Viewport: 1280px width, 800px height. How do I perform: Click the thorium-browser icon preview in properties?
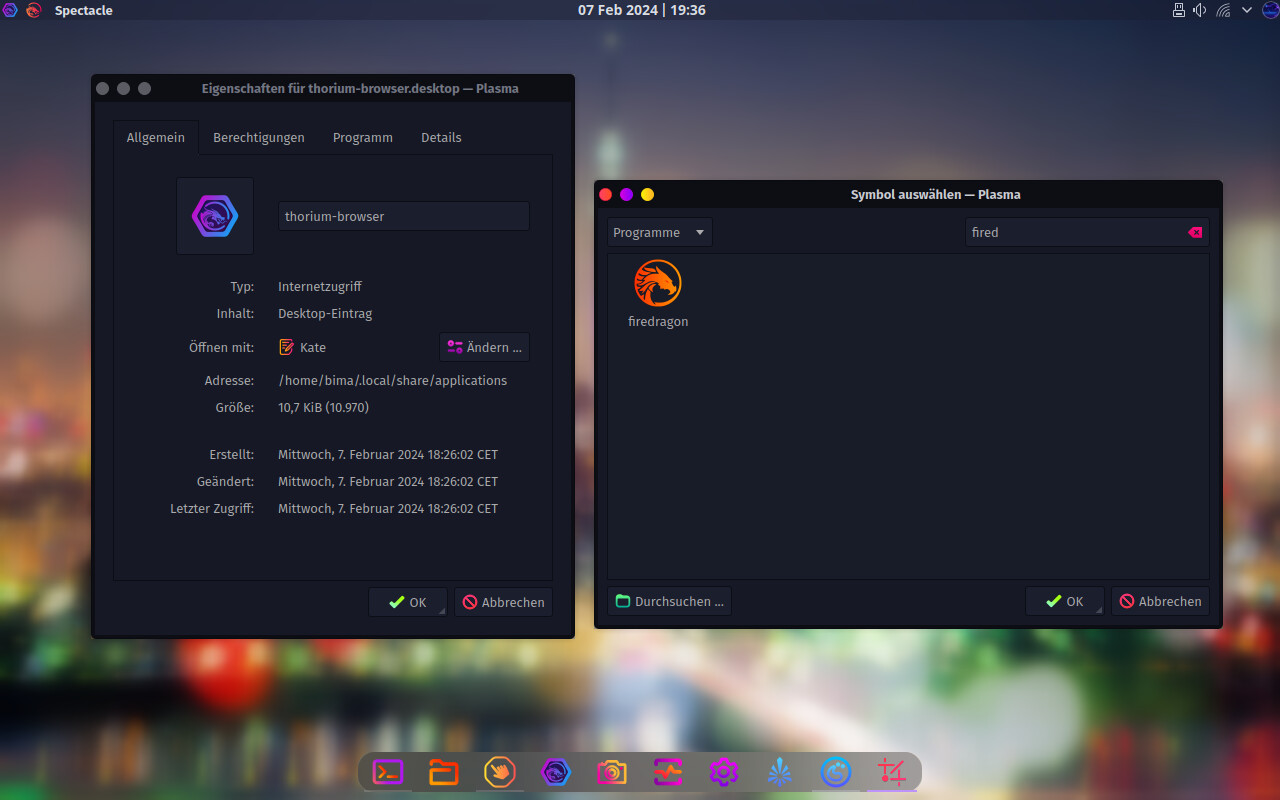coord(215,216)
